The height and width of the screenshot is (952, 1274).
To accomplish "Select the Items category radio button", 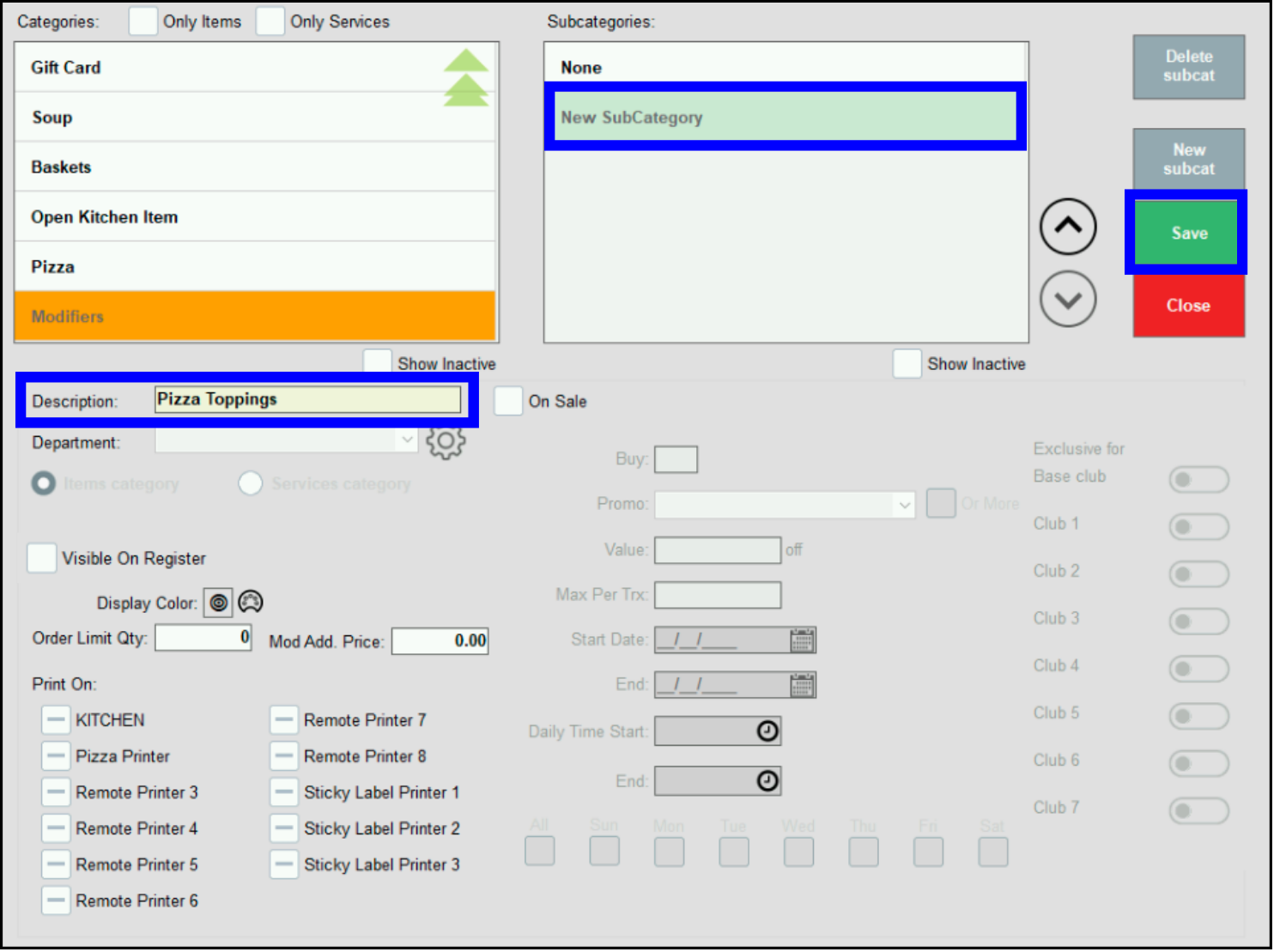I will click(x=43, y=484).
